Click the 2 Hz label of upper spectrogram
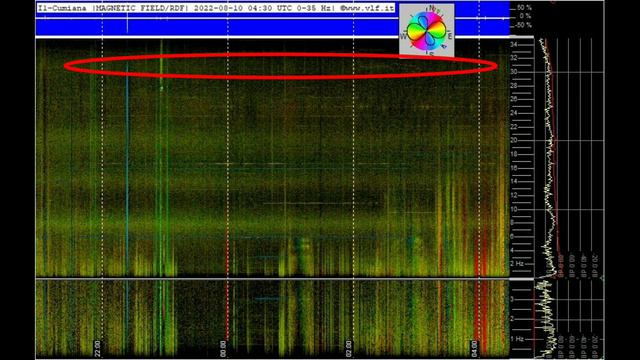 517,264
